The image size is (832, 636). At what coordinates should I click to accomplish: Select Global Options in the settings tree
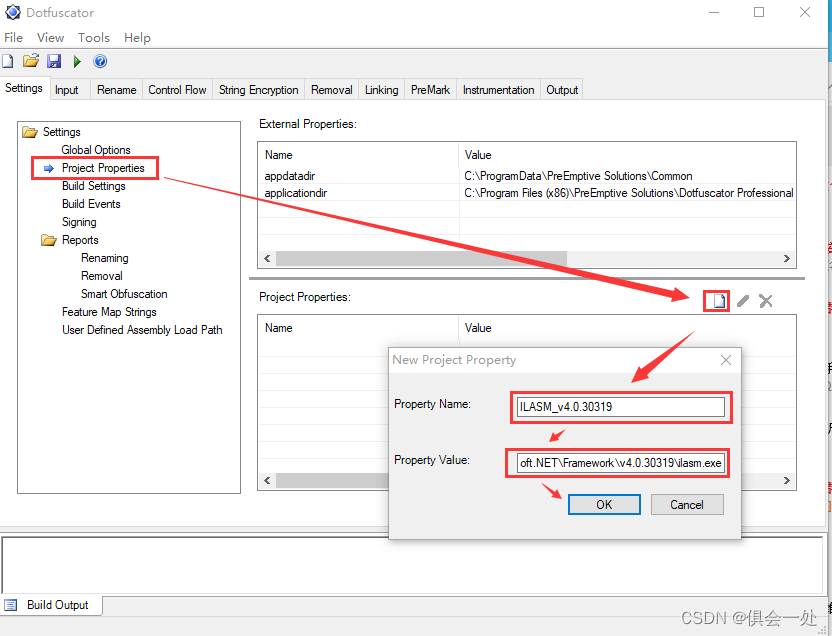[96, 150]
